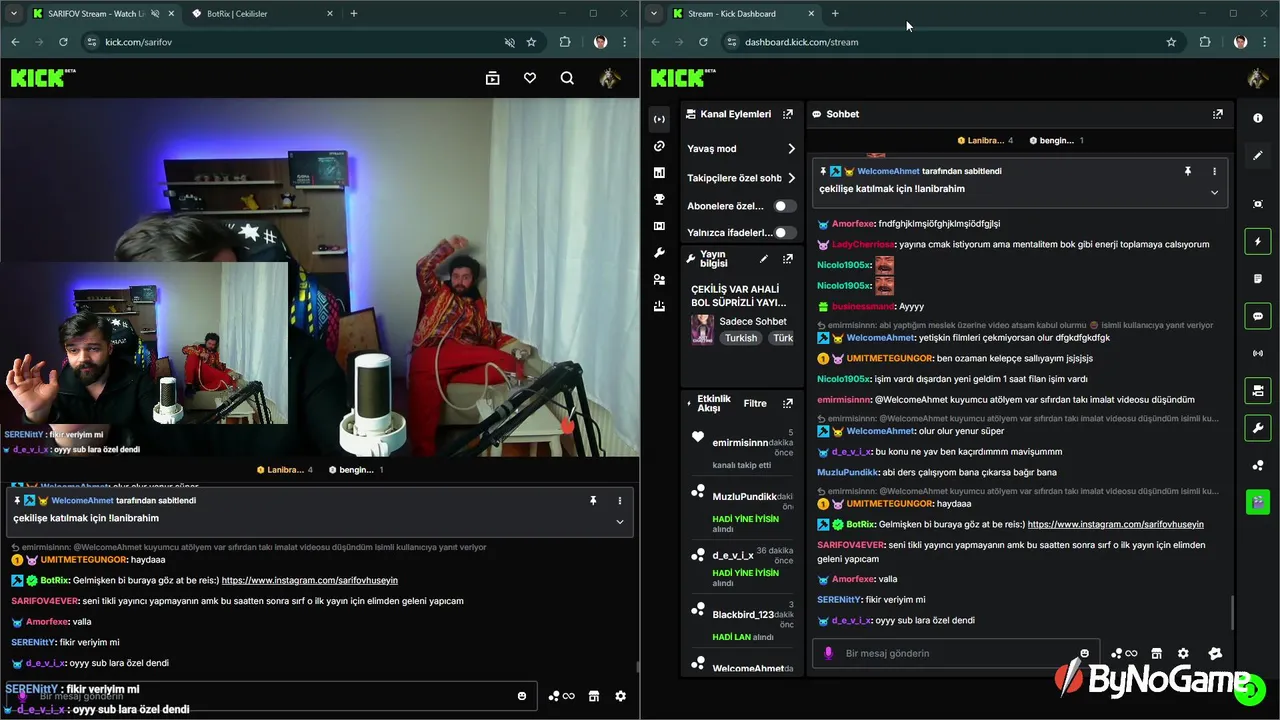1280x720 pixels.
Task: Open three-dot menu on viewer chat pinned message
Action: pos(619,500)
